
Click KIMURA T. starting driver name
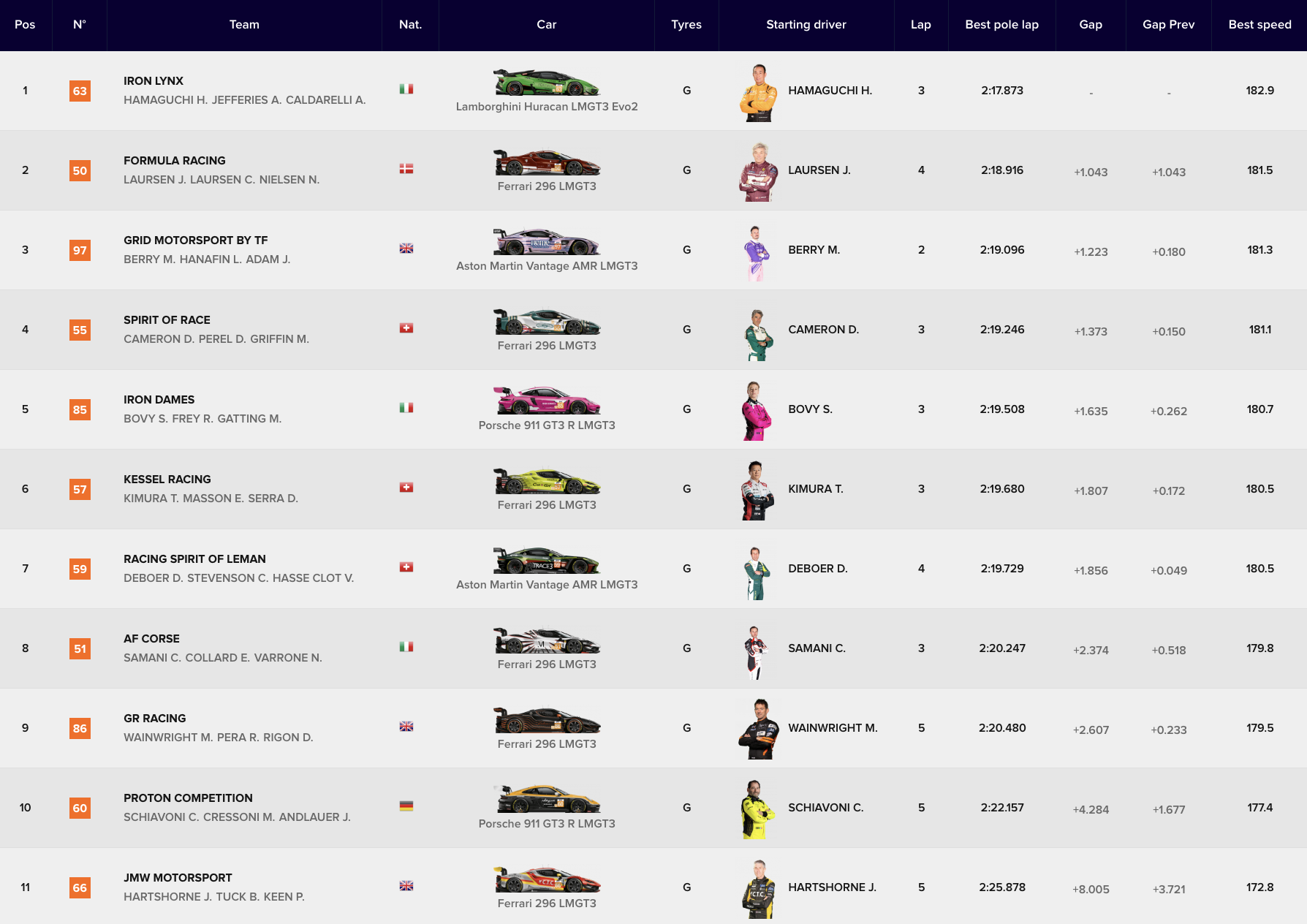tap(816, 489)
